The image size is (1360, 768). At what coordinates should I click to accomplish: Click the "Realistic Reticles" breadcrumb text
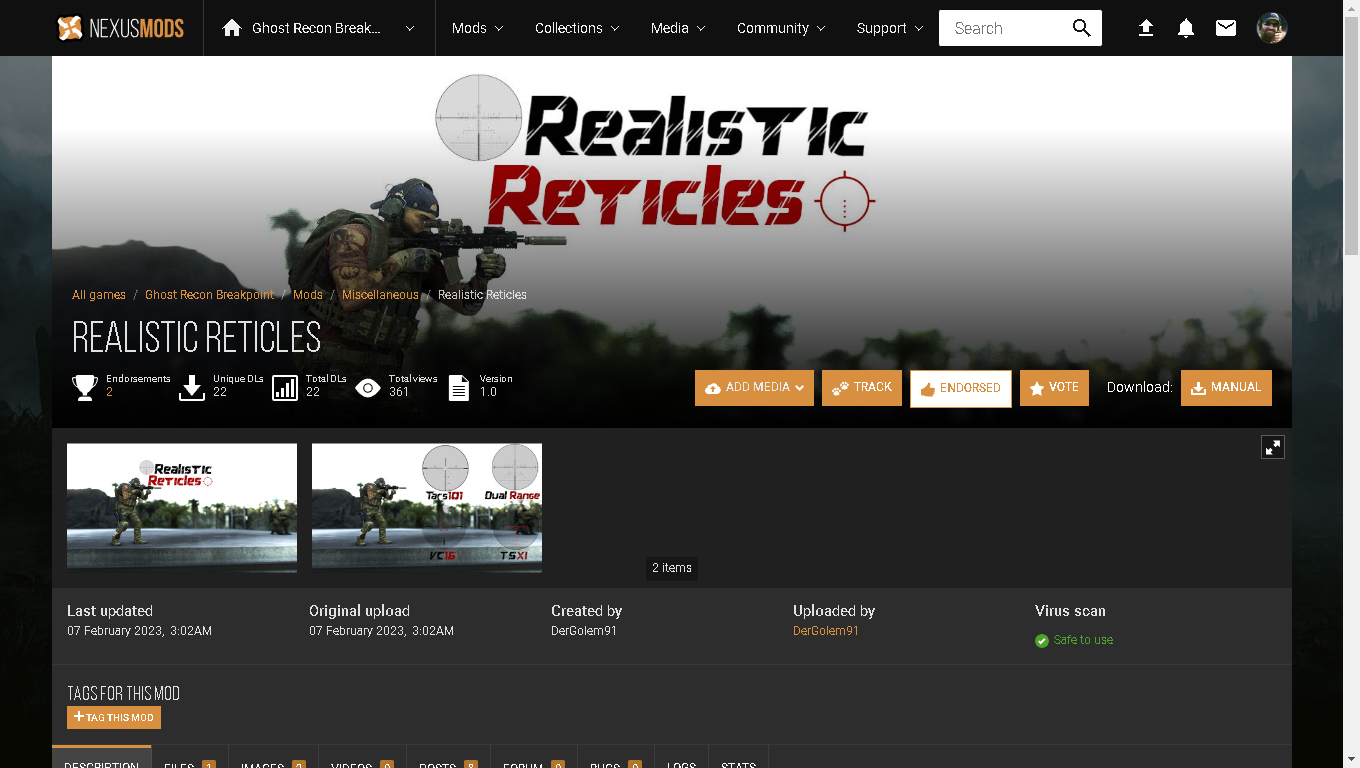point(482,295)
